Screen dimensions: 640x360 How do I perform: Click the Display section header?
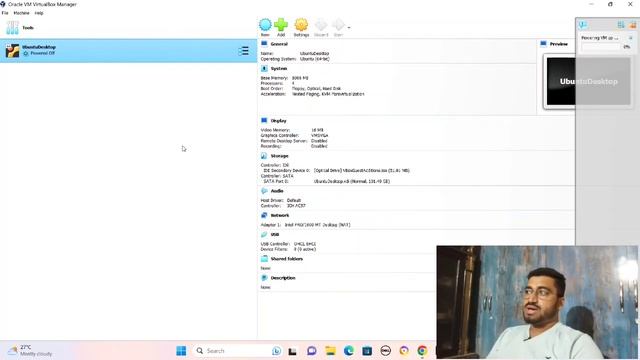(x=278, y=121)
